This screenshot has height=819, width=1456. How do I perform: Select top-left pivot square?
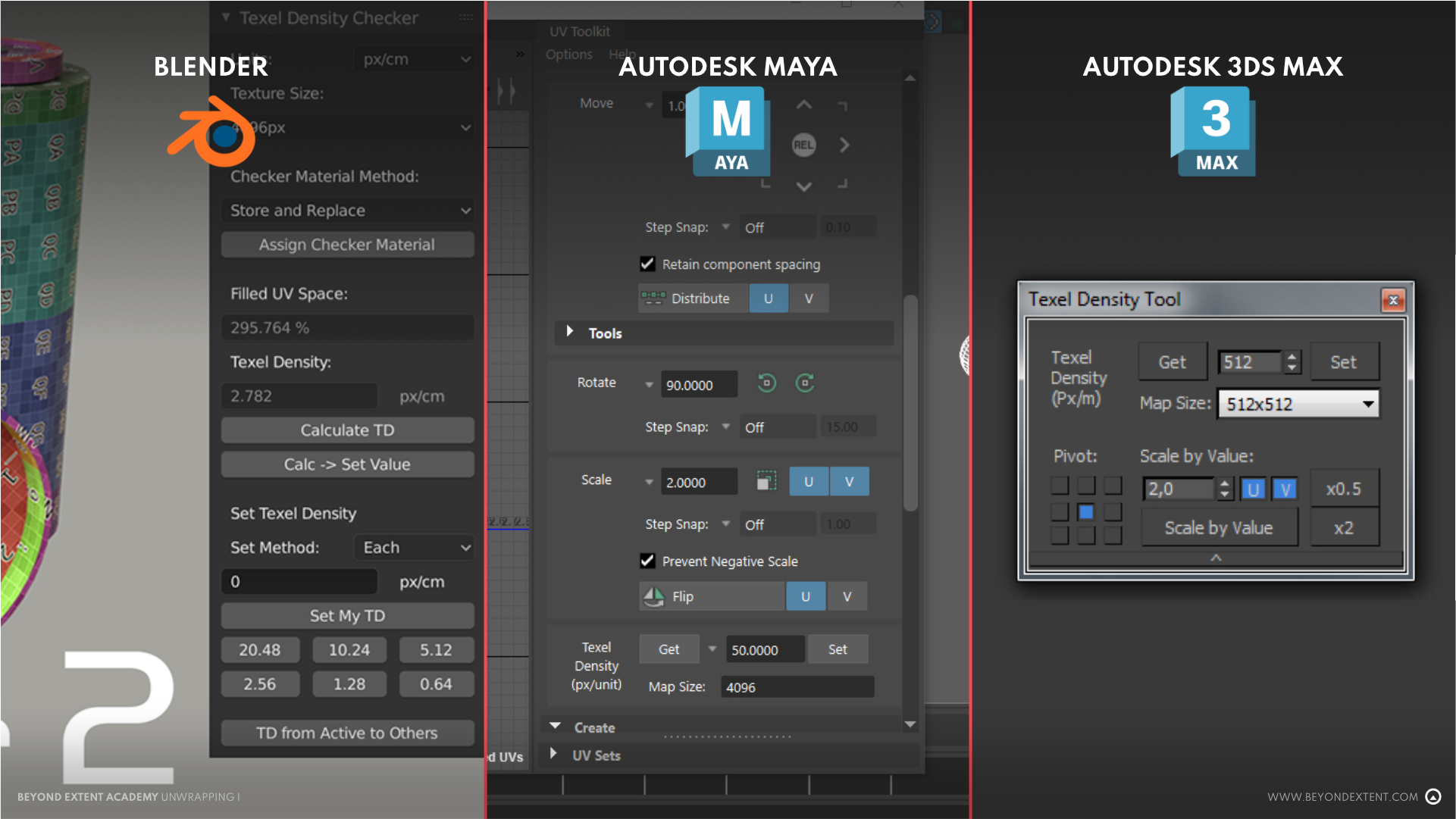(x=1060, y=485)
